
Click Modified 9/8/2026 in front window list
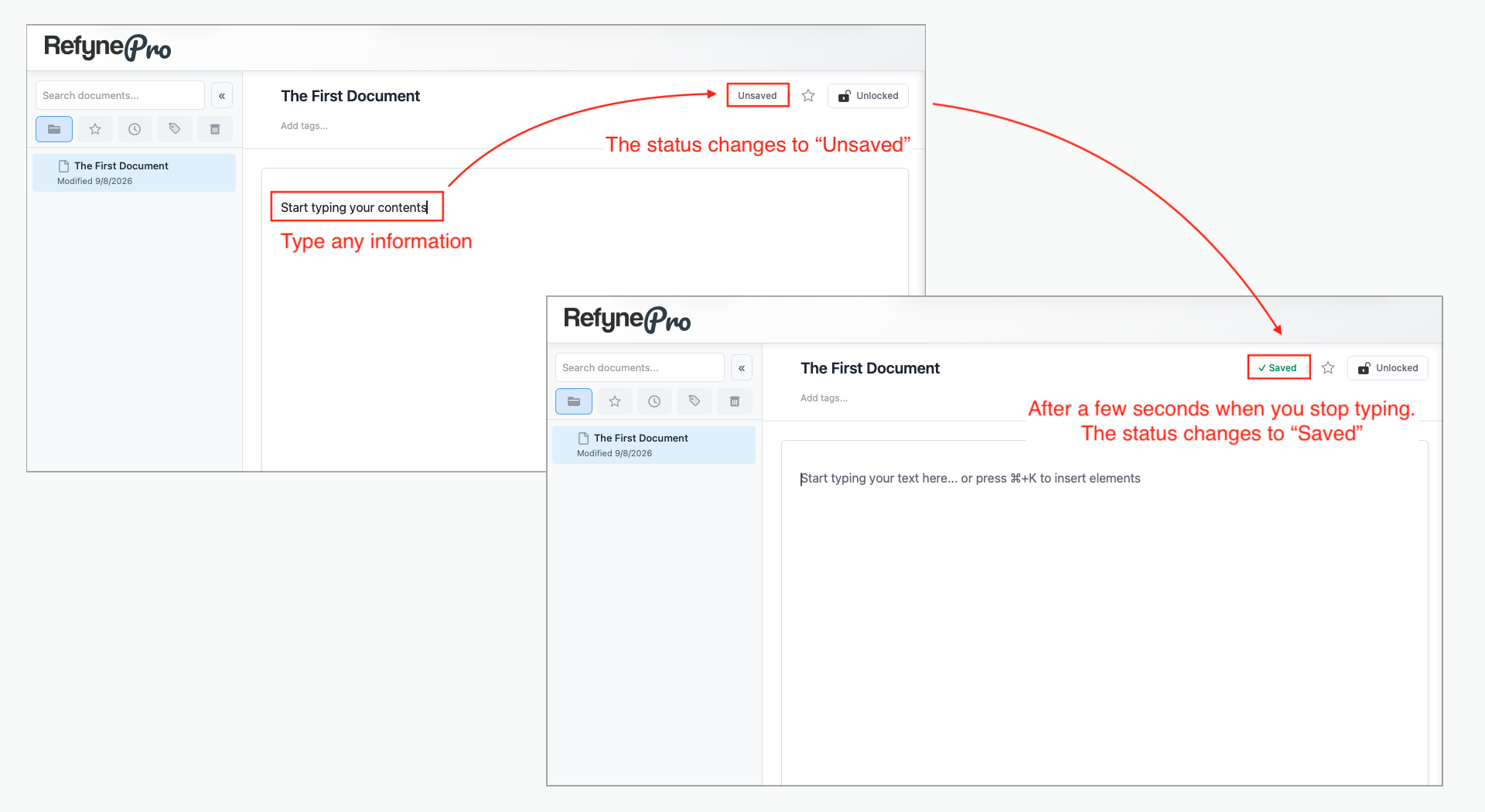point(614,453)
